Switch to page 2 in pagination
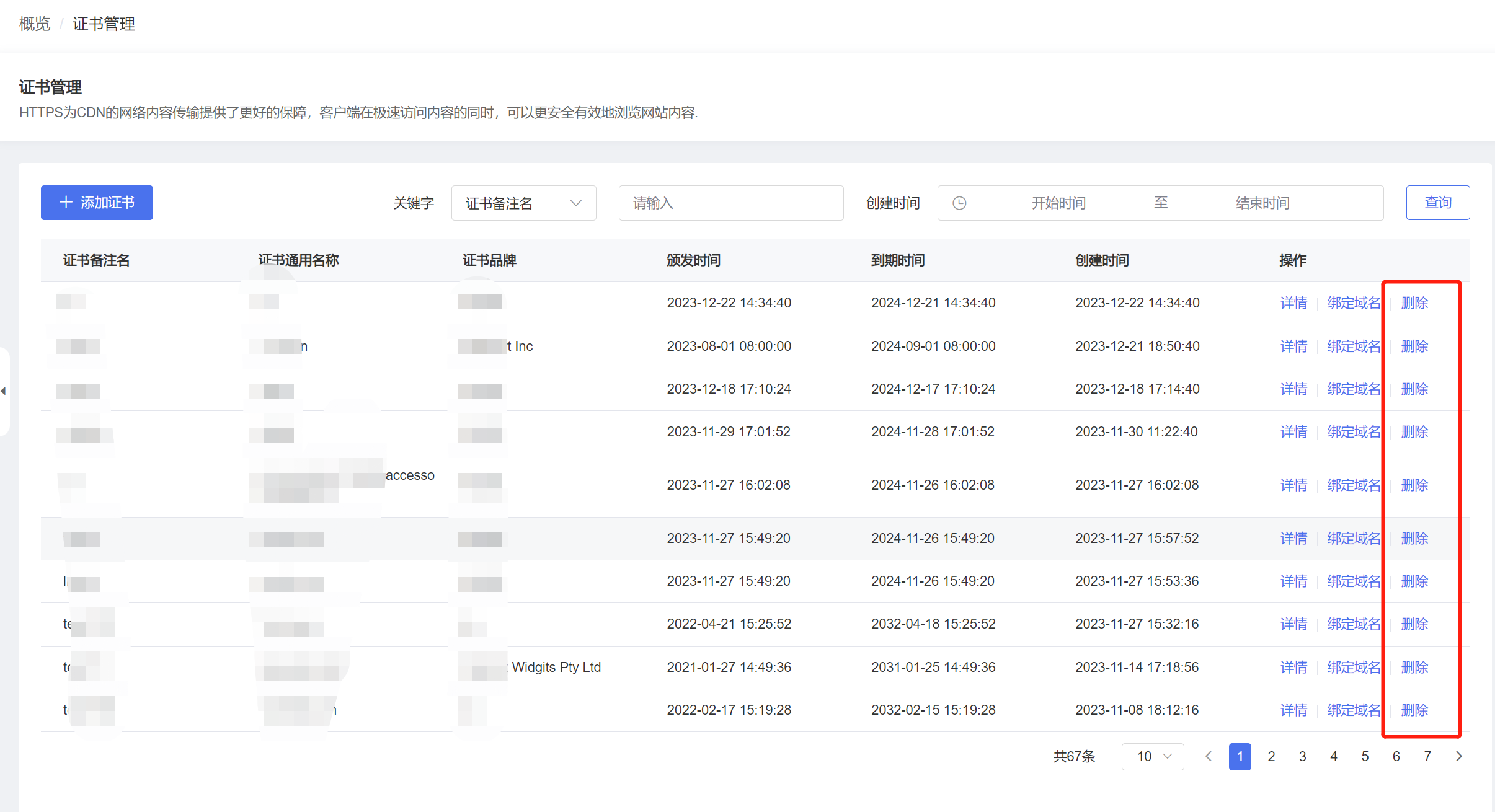This screenshot has width=1495, height=812. coord(1271,756)
